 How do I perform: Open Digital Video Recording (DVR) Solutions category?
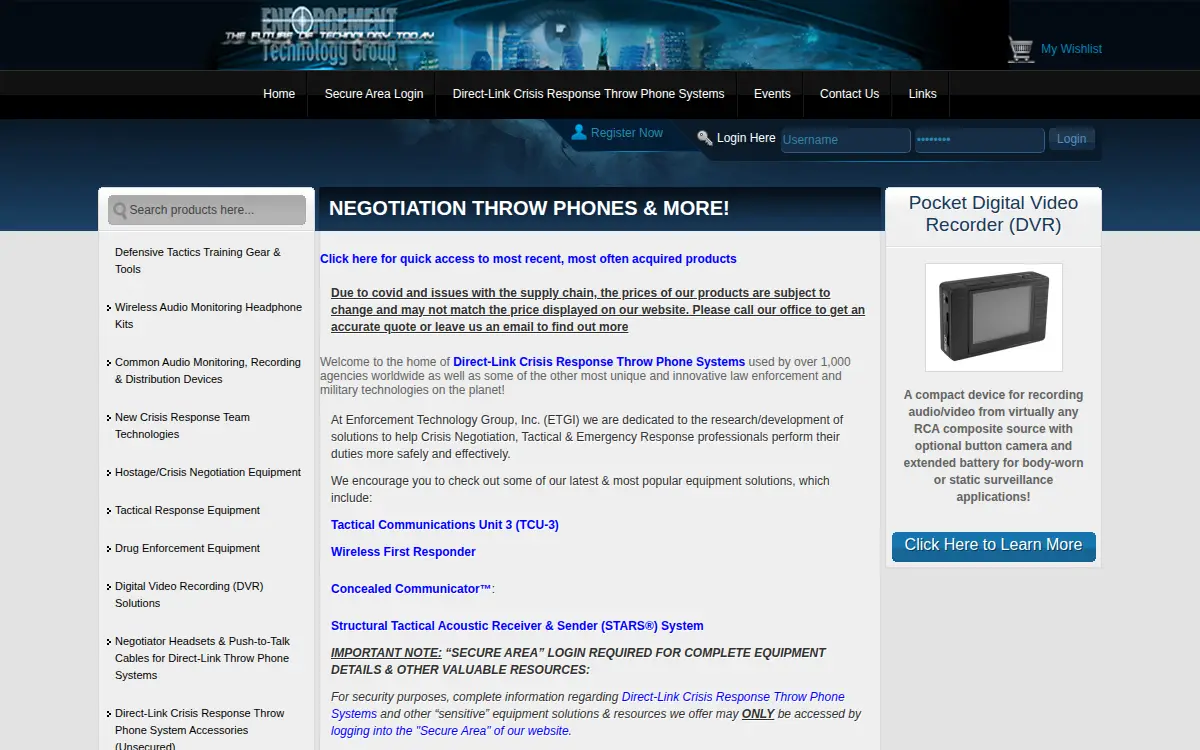coord(189,595)
